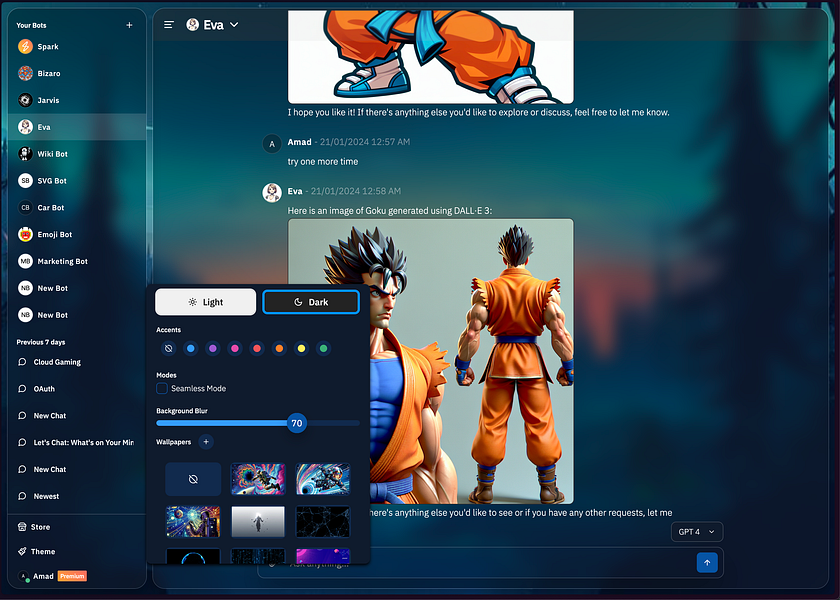Send message with arrow button
This screenshot has width=840, height=600.
pyautogui.click(x=707, y=562)
